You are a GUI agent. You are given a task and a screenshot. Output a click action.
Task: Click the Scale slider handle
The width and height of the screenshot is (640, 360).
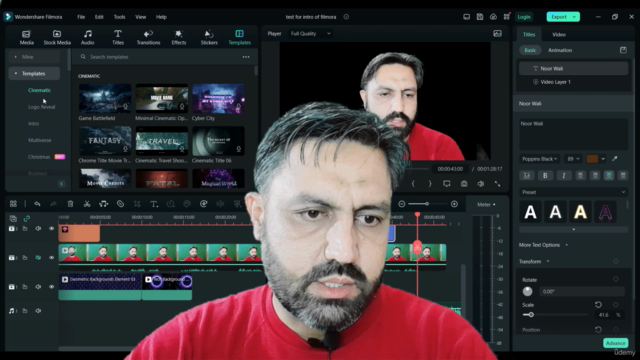click(x=531, y=315)
